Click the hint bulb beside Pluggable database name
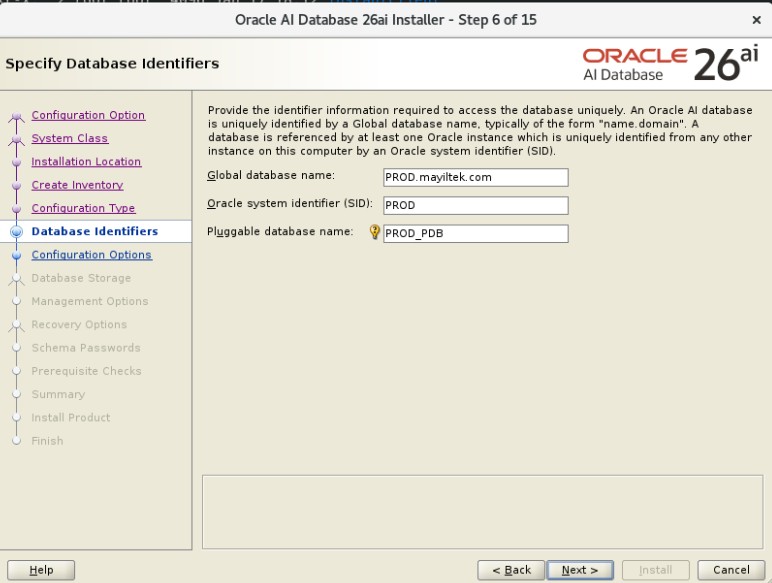 tap(375, 232)
